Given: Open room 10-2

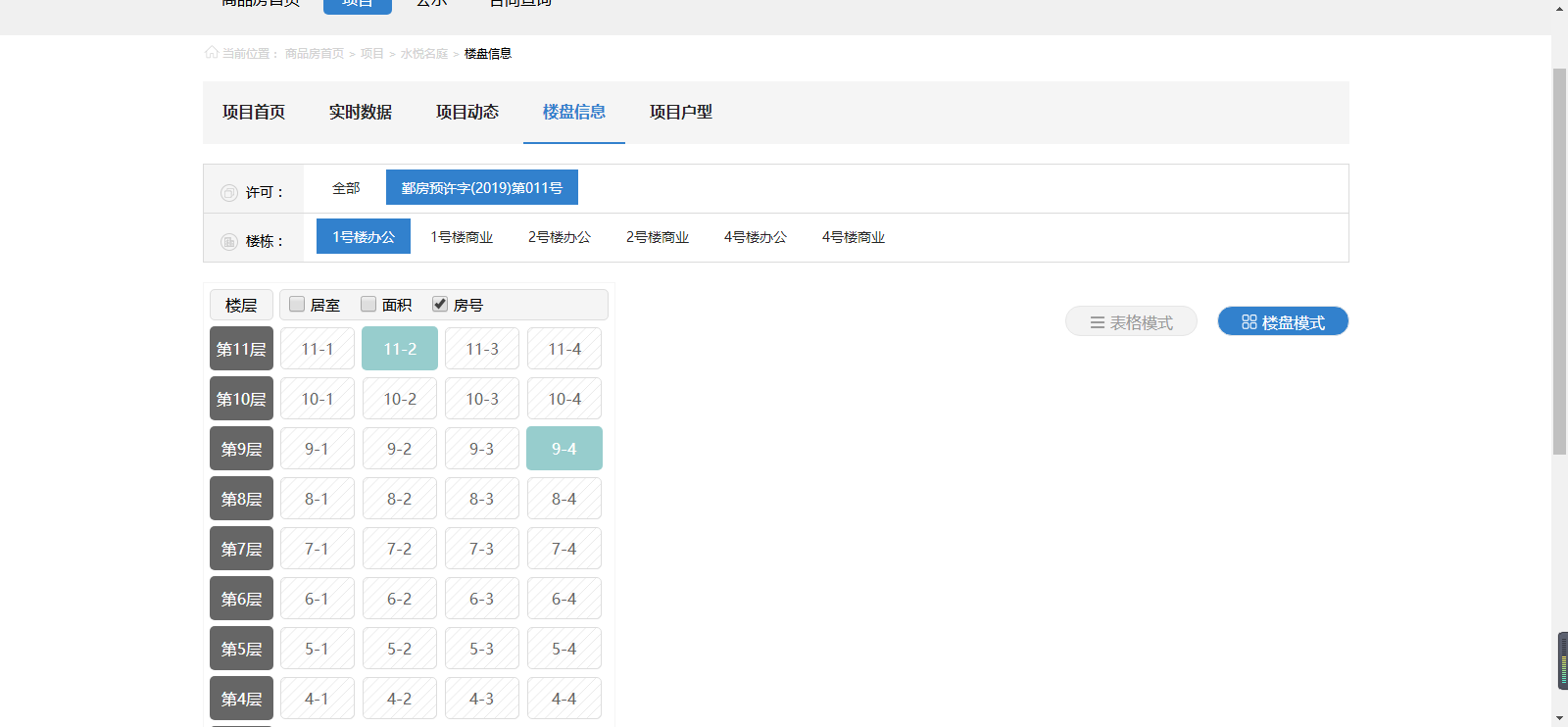Looking at the screenshot, I should coord(400,399).
